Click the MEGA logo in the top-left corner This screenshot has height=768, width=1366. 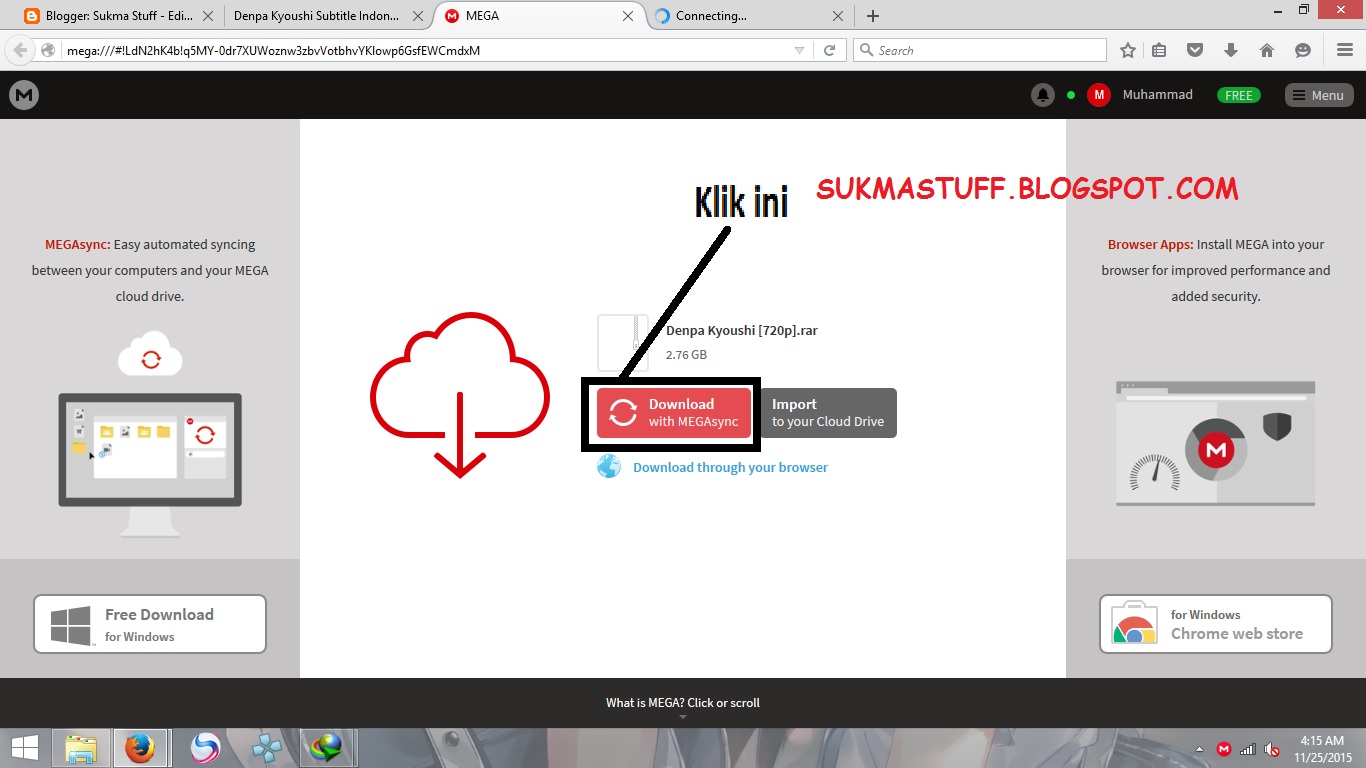click(22, 95)
